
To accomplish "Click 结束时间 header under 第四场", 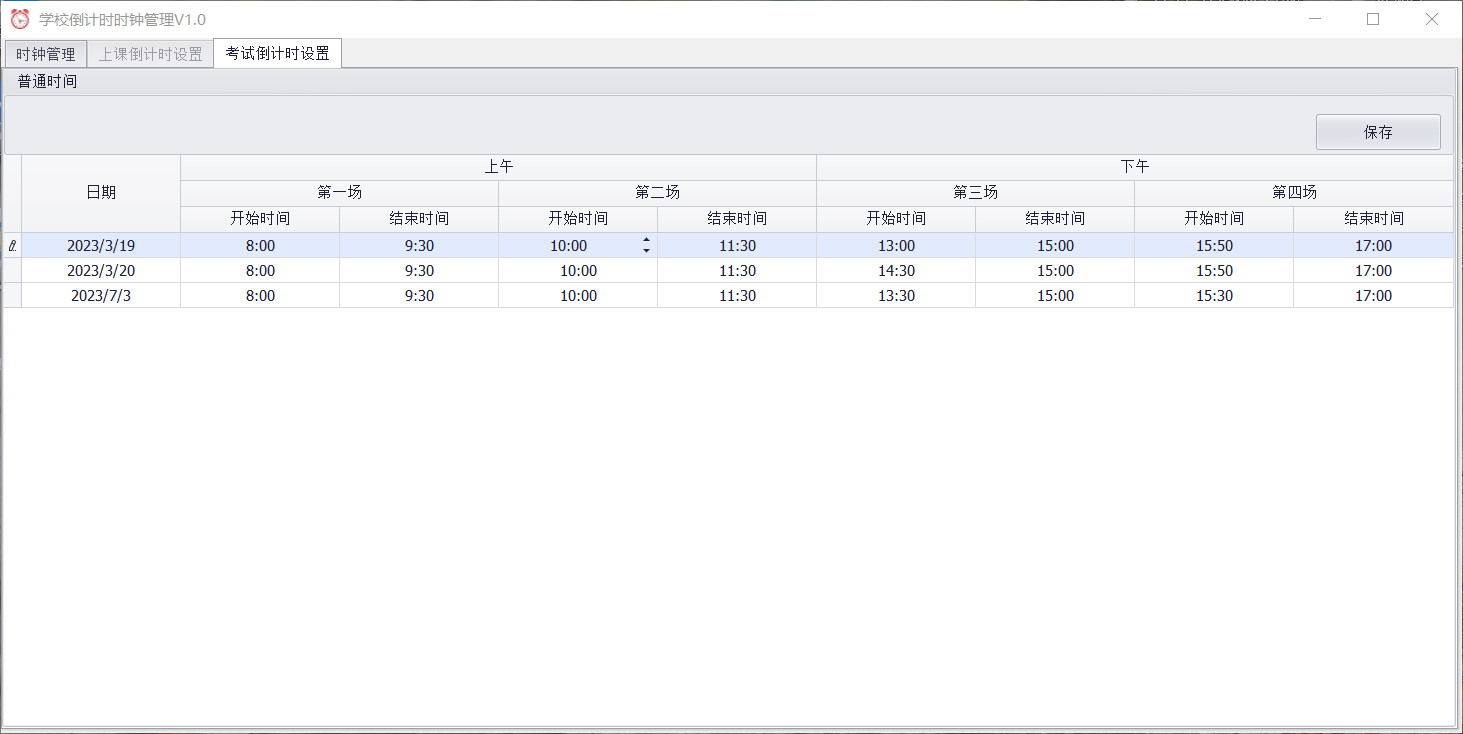I will coord(1373,219).
